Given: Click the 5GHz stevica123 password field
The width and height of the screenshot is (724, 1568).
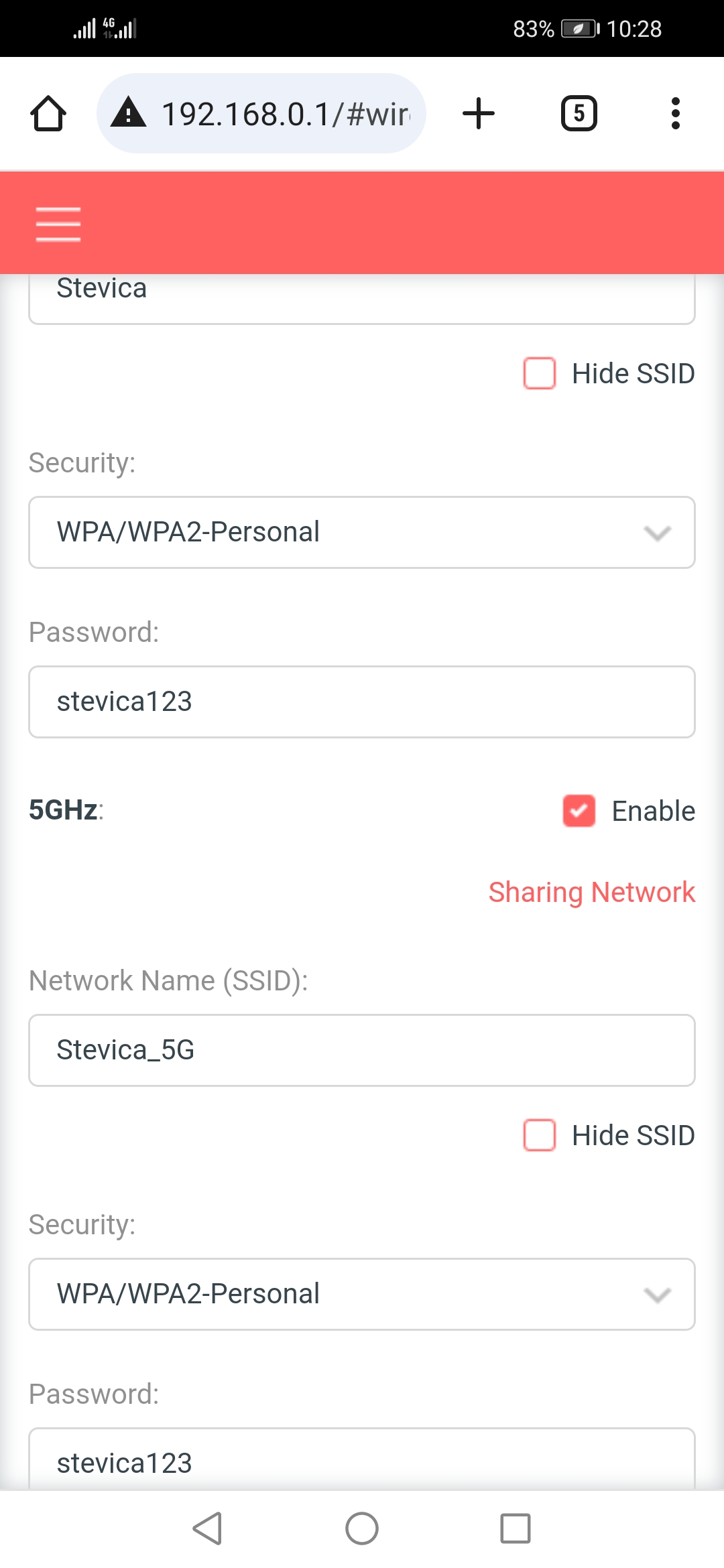Looking at the screenshot, I should pyautogui.click(x=362, y=1461).
